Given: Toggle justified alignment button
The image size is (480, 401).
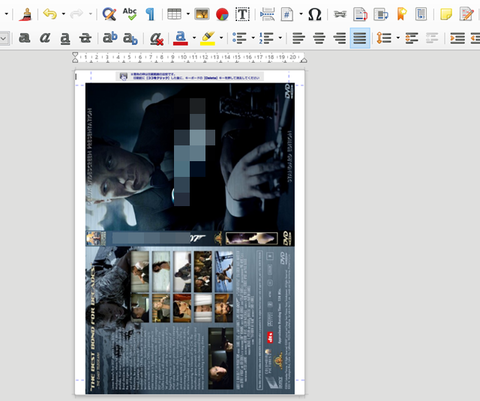Looking at the screenshot, I should [x=360, y=38].
